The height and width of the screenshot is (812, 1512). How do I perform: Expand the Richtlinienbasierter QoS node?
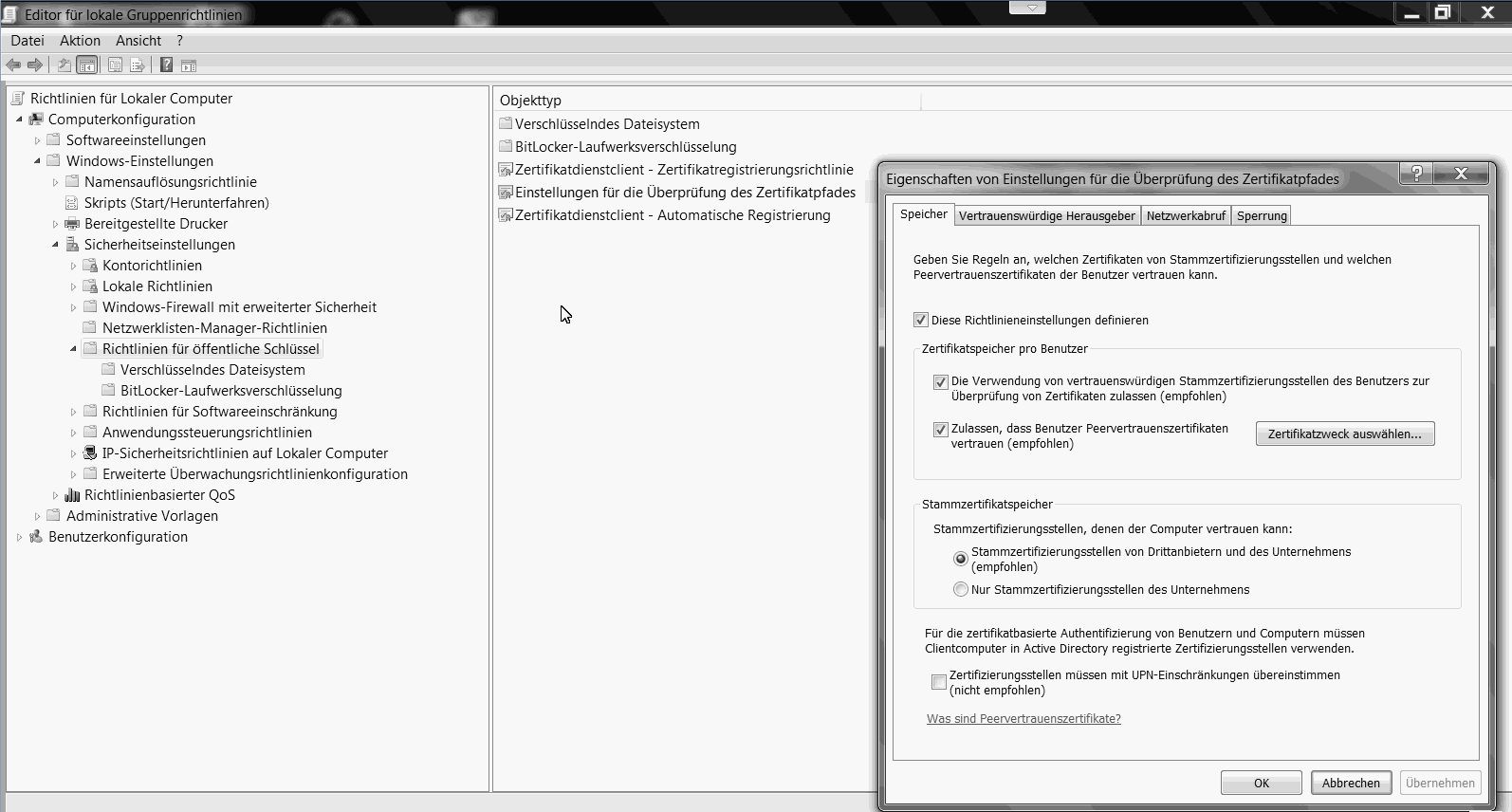(x=55, y=495)
